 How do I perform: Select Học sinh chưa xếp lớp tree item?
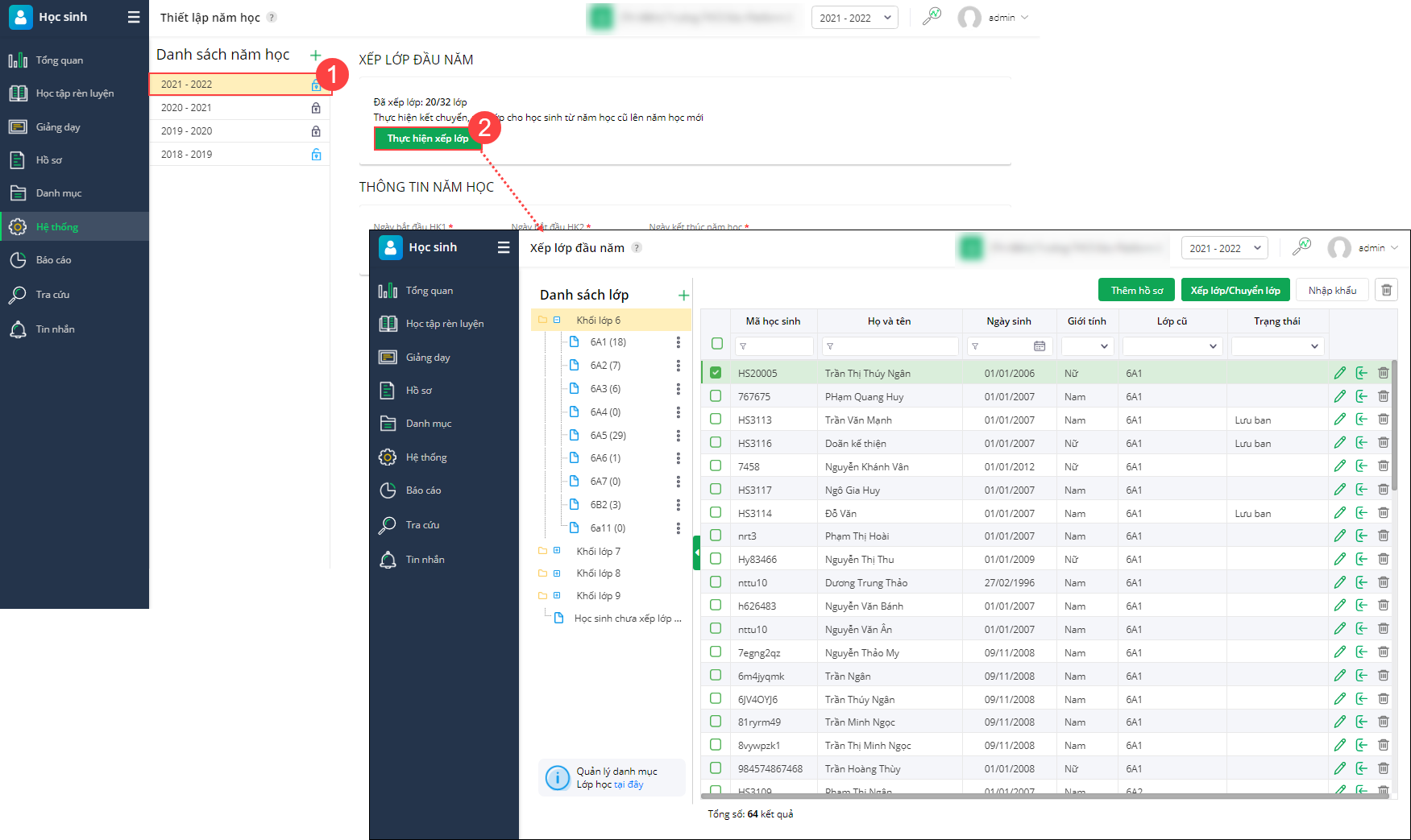point(627,619)
